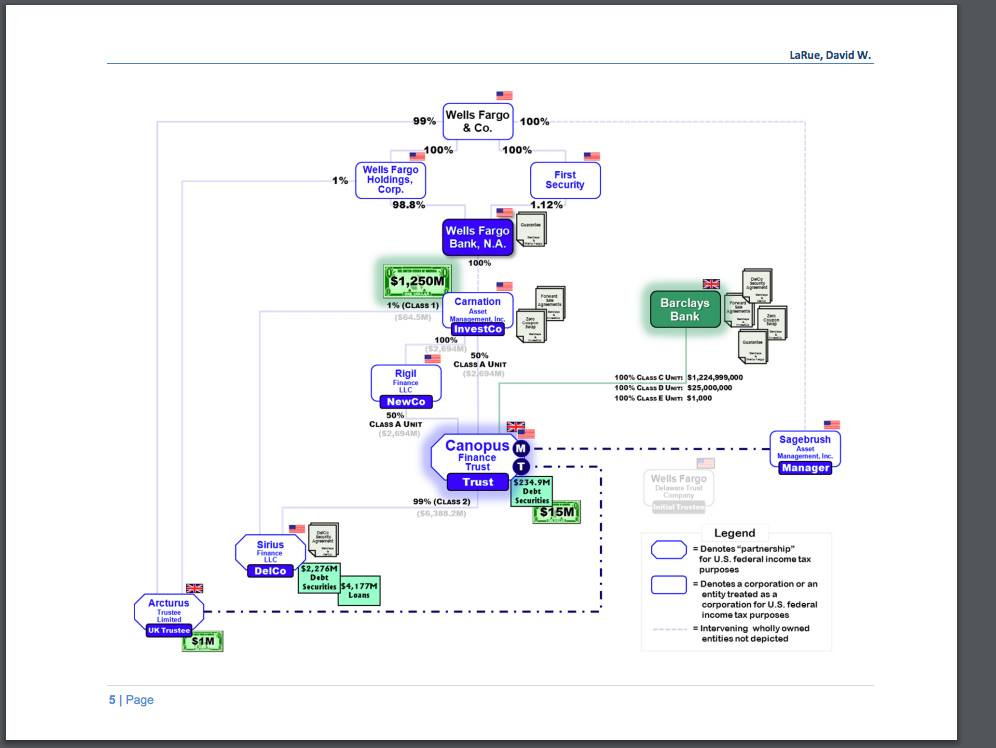Select the Wells Fargo Holdings, Corp. box
Viewport: 996px width, 748px height.
pos(391,180)
